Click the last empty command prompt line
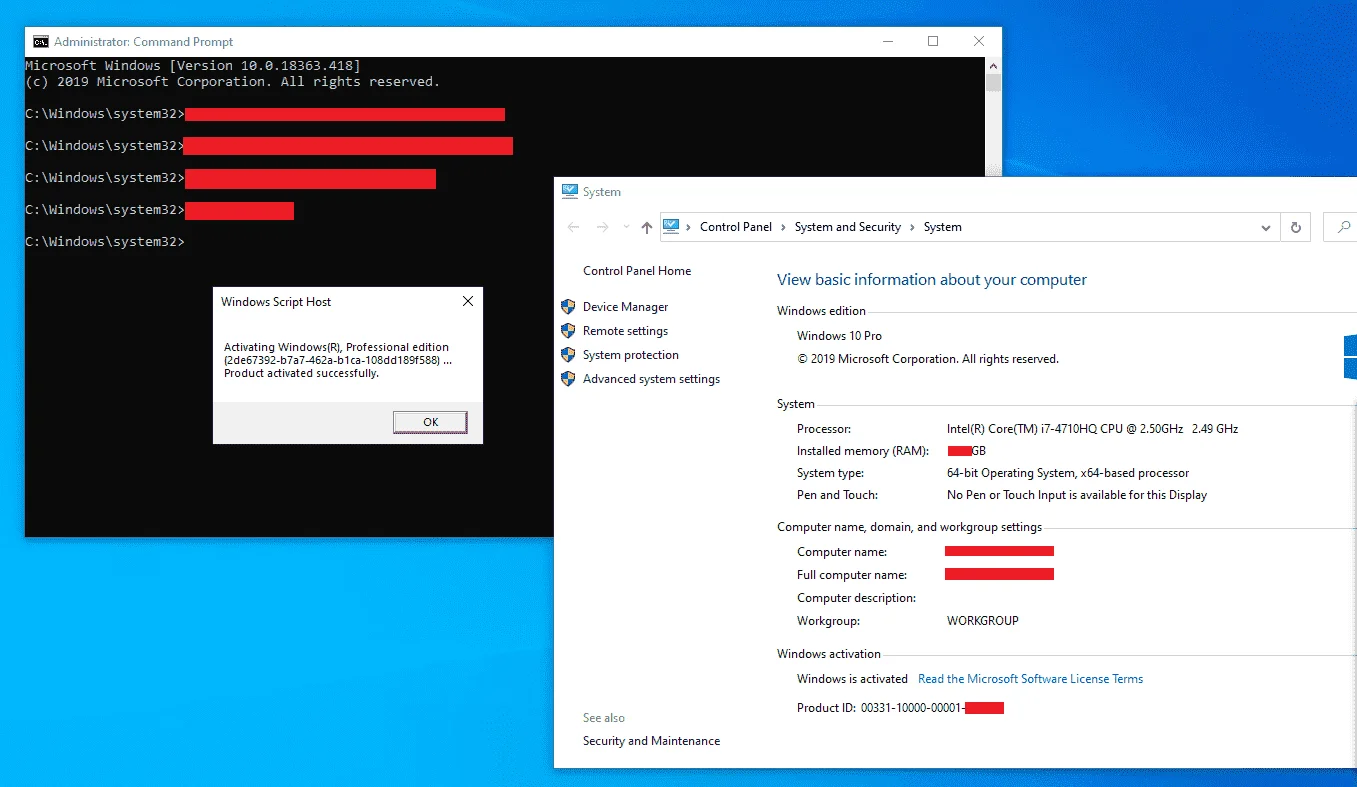The height and width of the screenshot is (787, 1357). click(x=105, y=242)
